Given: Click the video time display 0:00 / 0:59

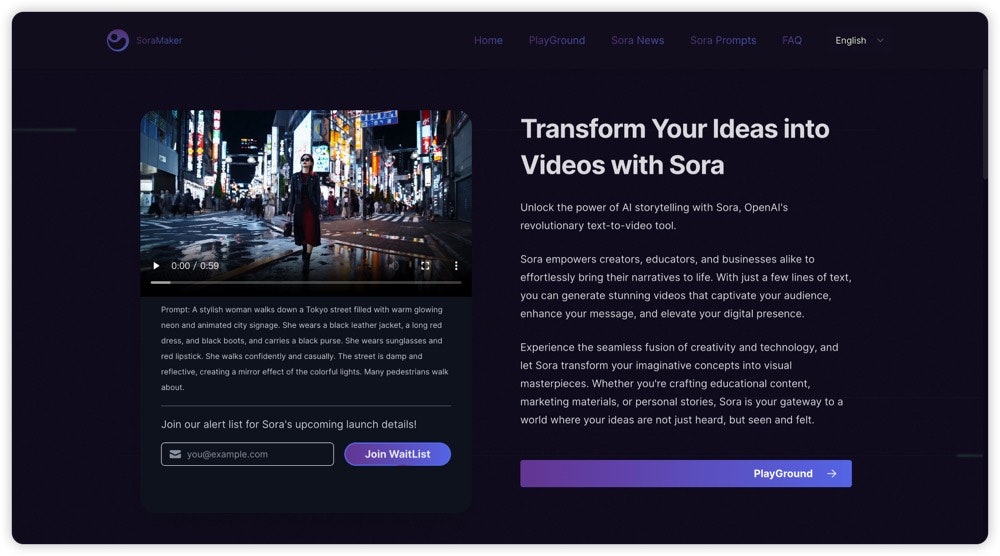Looking at the screenshot, I should (195, 266).
